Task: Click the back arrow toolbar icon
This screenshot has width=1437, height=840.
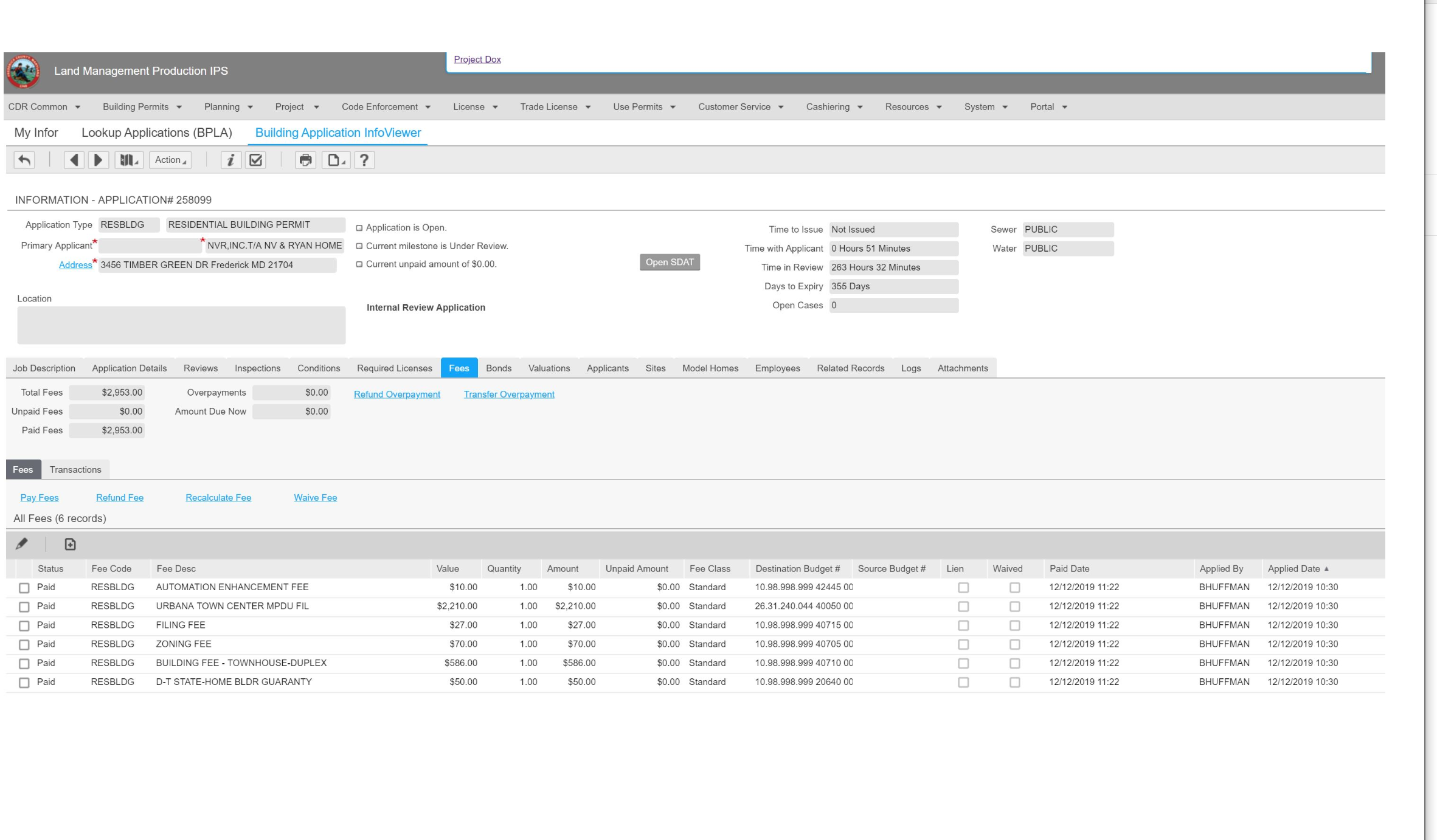Action: [x=24, y=160]
